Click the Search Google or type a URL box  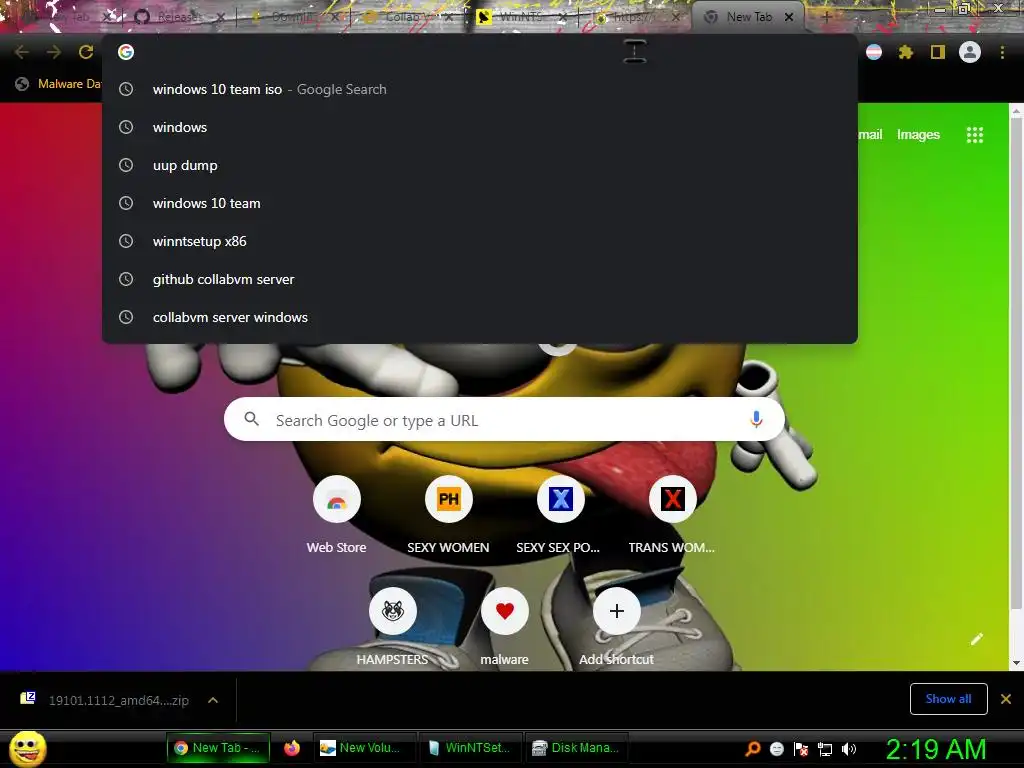(x=504, y=419)
